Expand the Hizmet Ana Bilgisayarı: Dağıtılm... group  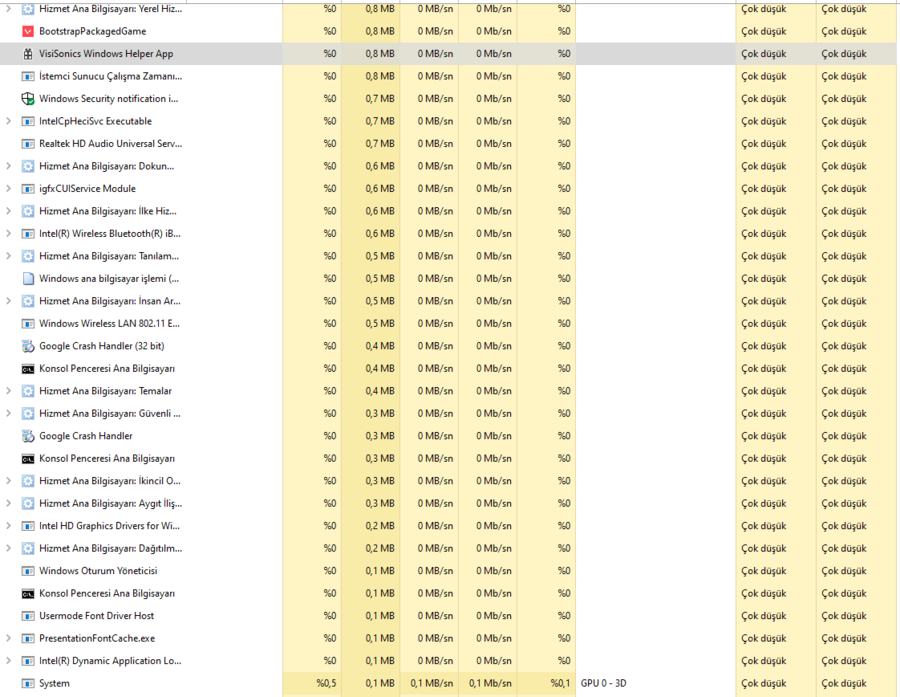[x=8, y=548]
